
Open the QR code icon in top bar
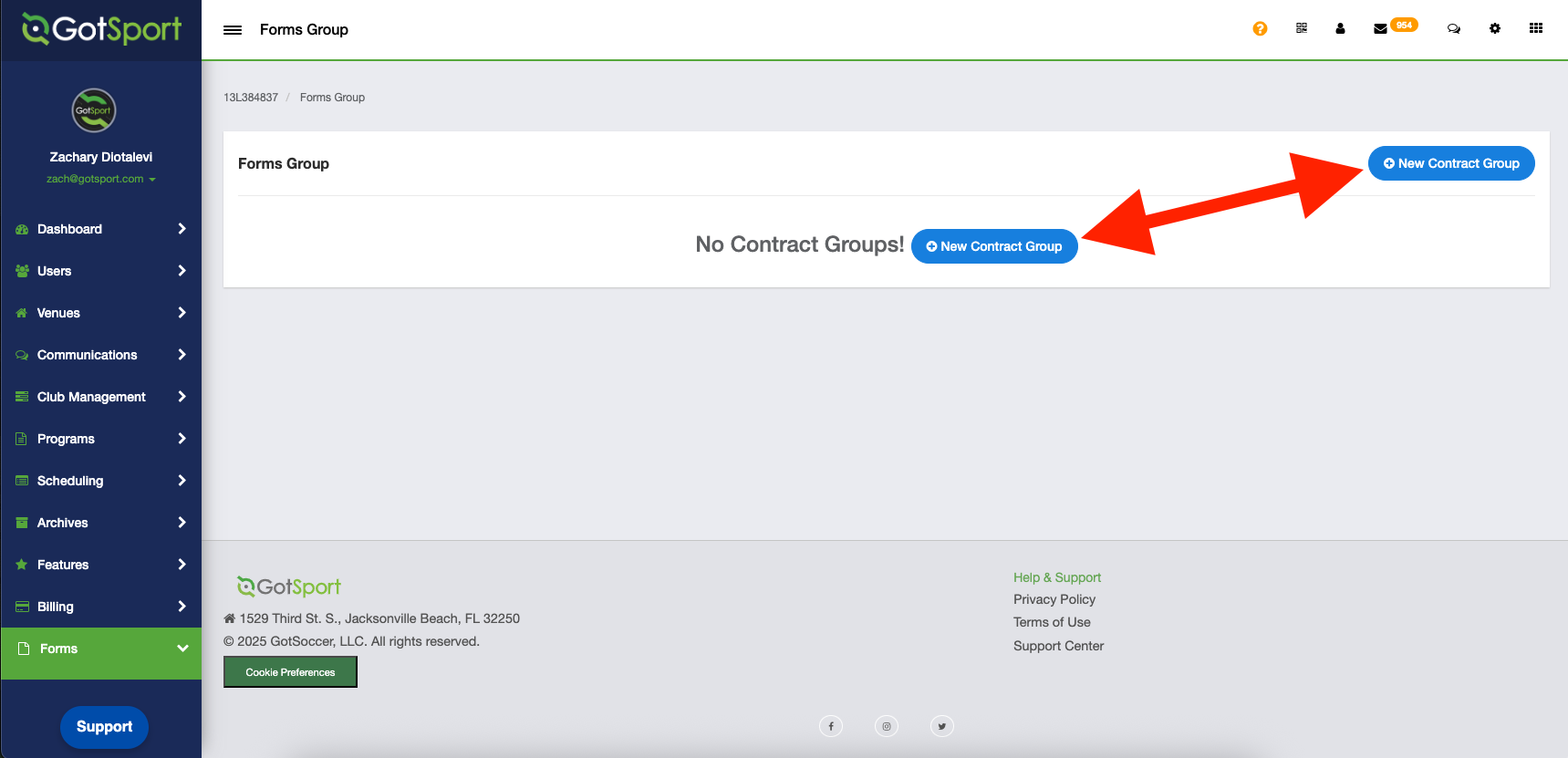pos(1302,28)
